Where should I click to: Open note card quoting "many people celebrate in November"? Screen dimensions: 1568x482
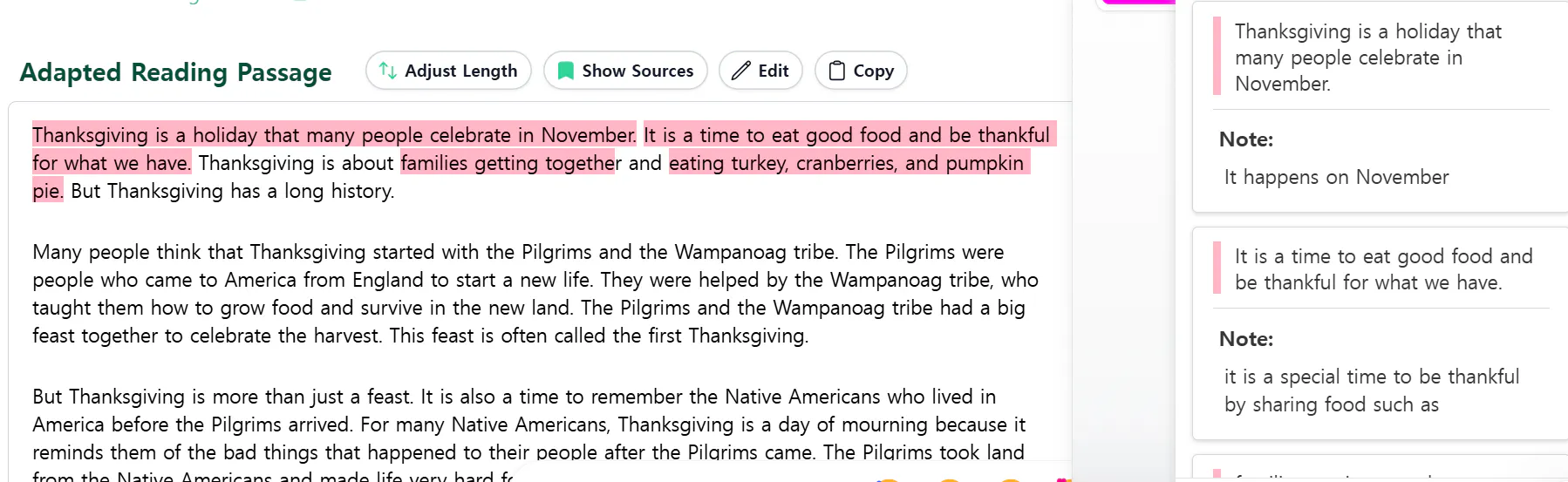pos(1348,58)
